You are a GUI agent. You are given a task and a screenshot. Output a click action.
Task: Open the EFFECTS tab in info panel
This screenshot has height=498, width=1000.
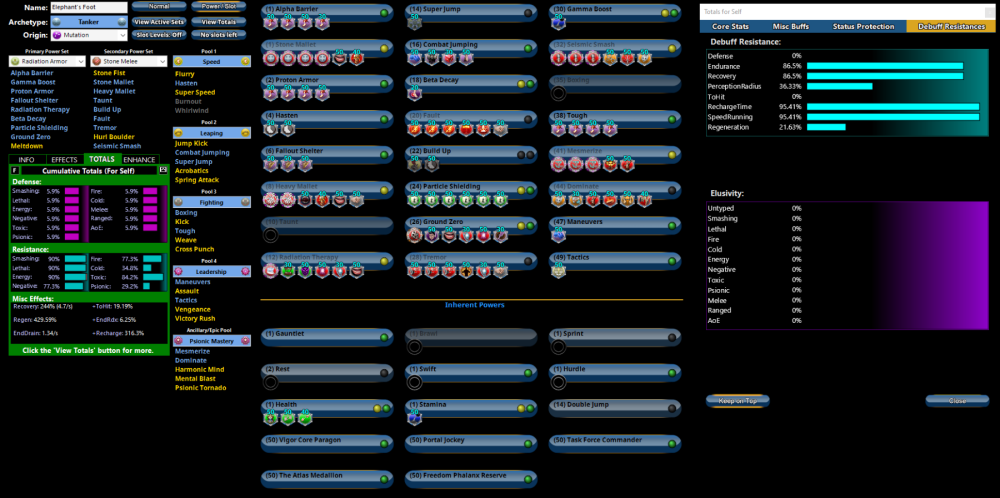(64, 159)
